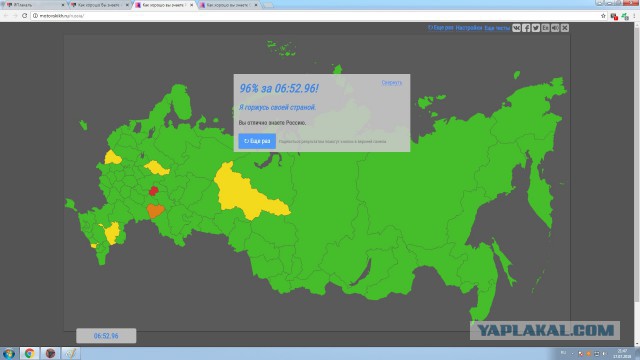The width and height of the screenshot is (640, 360).
Task: Go forward with the browser forward arrow
Action: click(x=15, y=16)
